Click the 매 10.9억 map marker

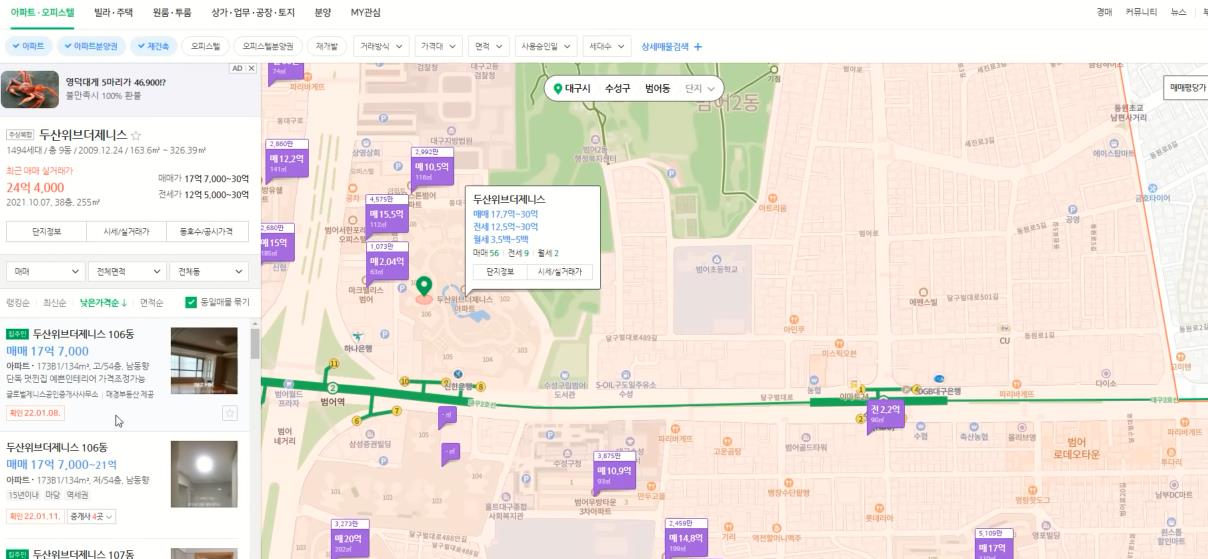tap(614, 470)
